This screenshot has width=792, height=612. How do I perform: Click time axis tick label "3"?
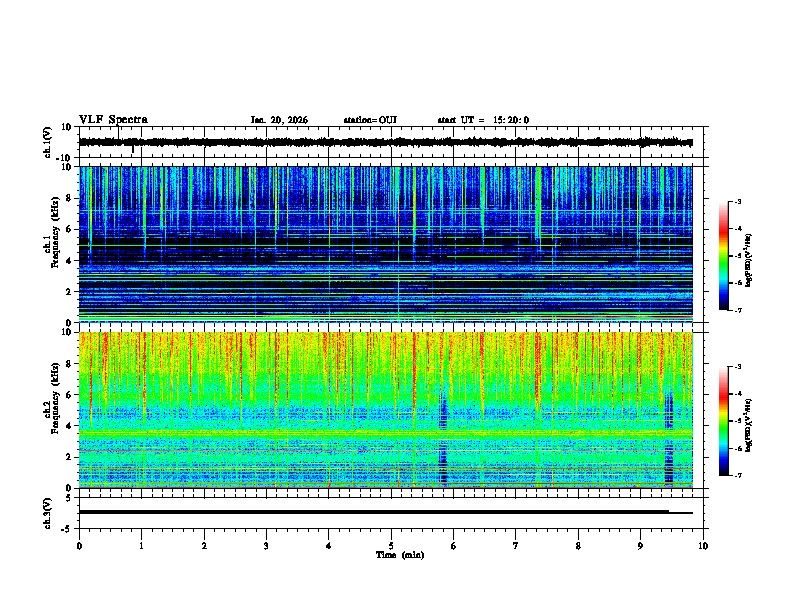click(266, 546)
